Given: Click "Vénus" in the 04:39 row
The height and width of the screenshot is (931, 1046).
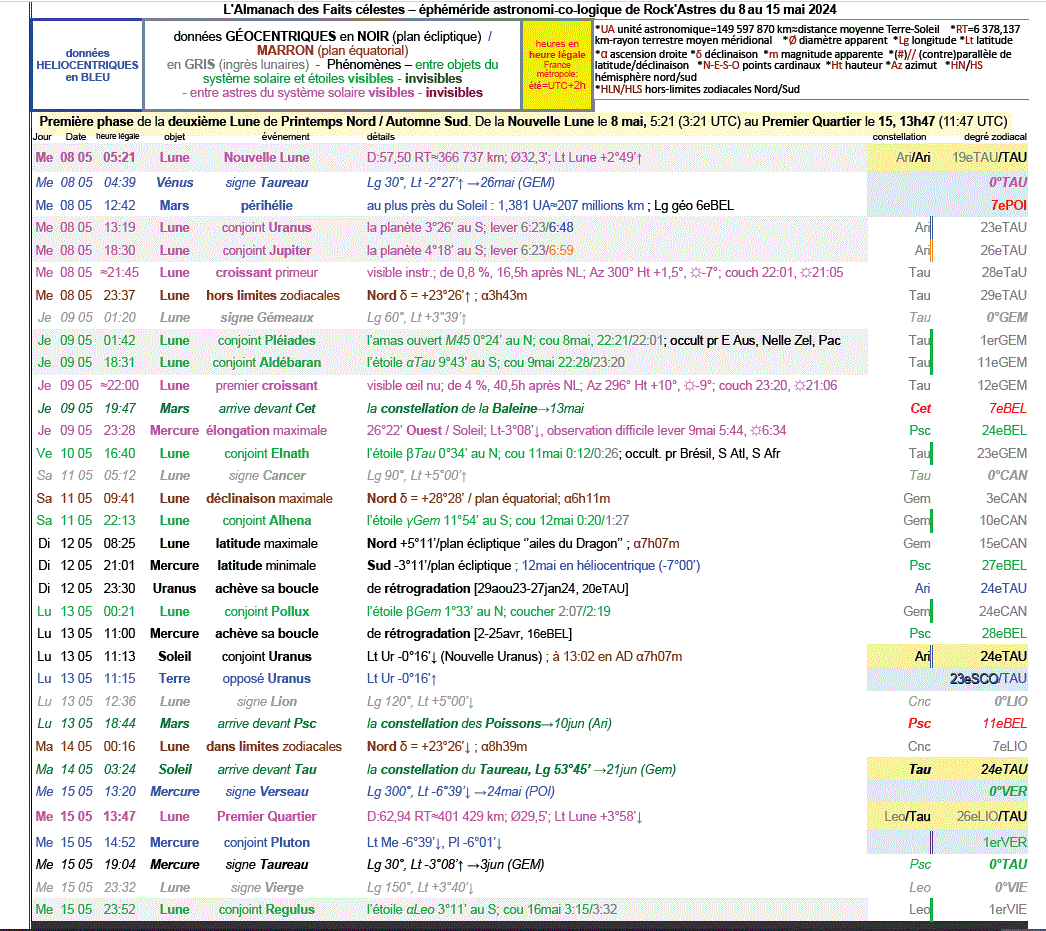Looking at the screenshot, I should pyautogui.click(x=175, y=183).
